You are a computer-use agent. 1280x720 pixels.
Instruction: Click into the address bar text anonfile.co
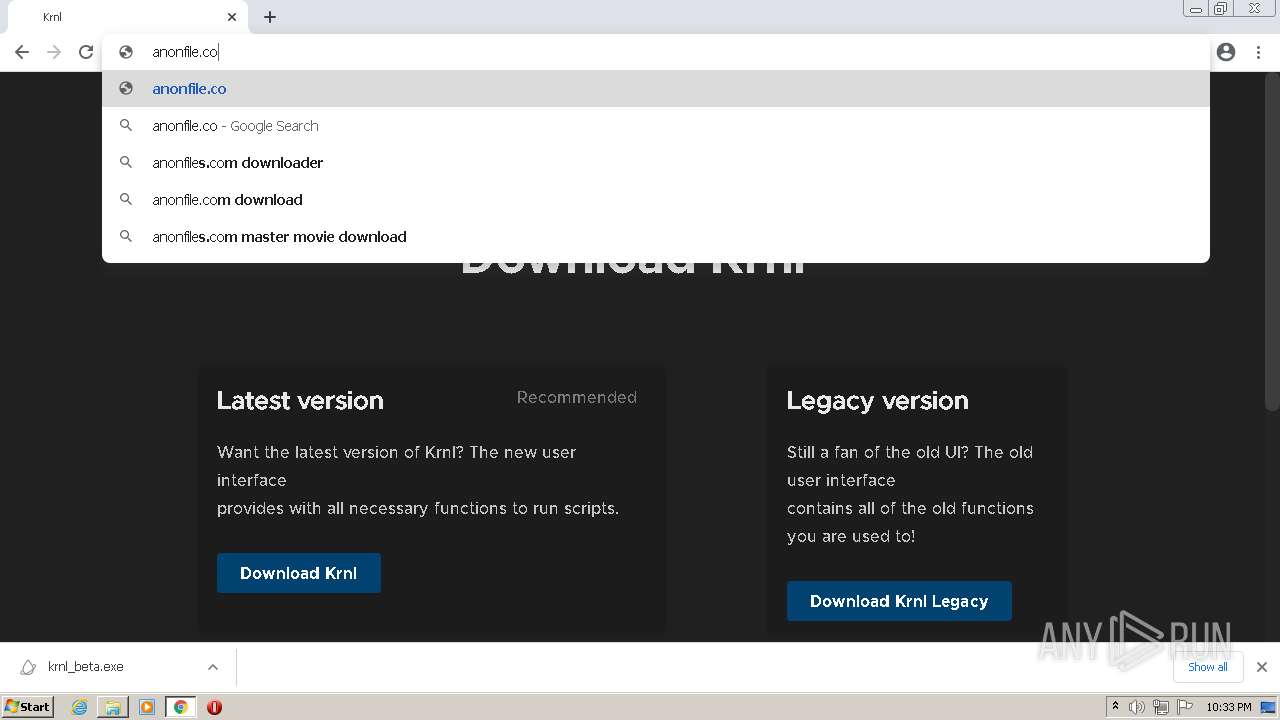(x=185, y=52)
